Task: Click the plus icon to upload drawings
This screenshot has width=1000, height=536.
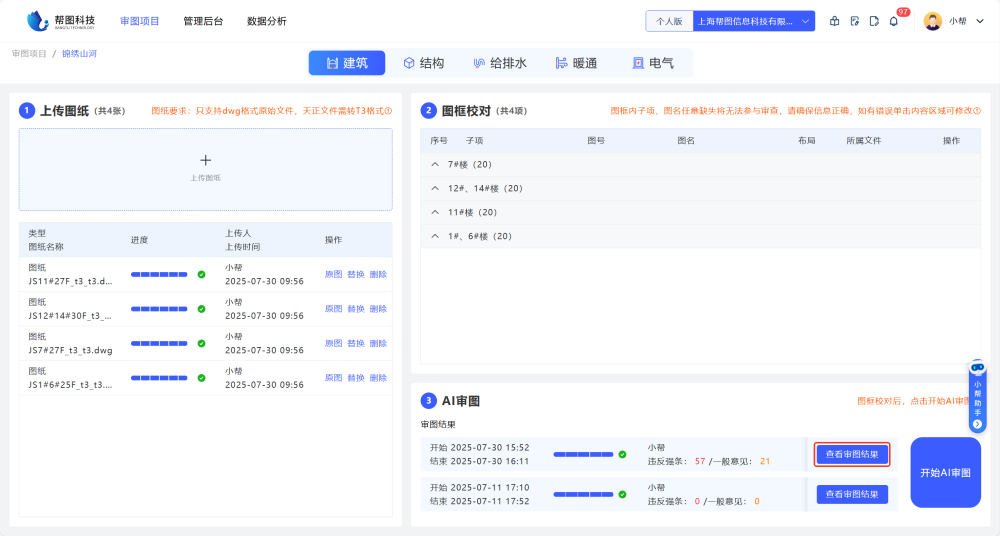Action: [x=205, y=160]
